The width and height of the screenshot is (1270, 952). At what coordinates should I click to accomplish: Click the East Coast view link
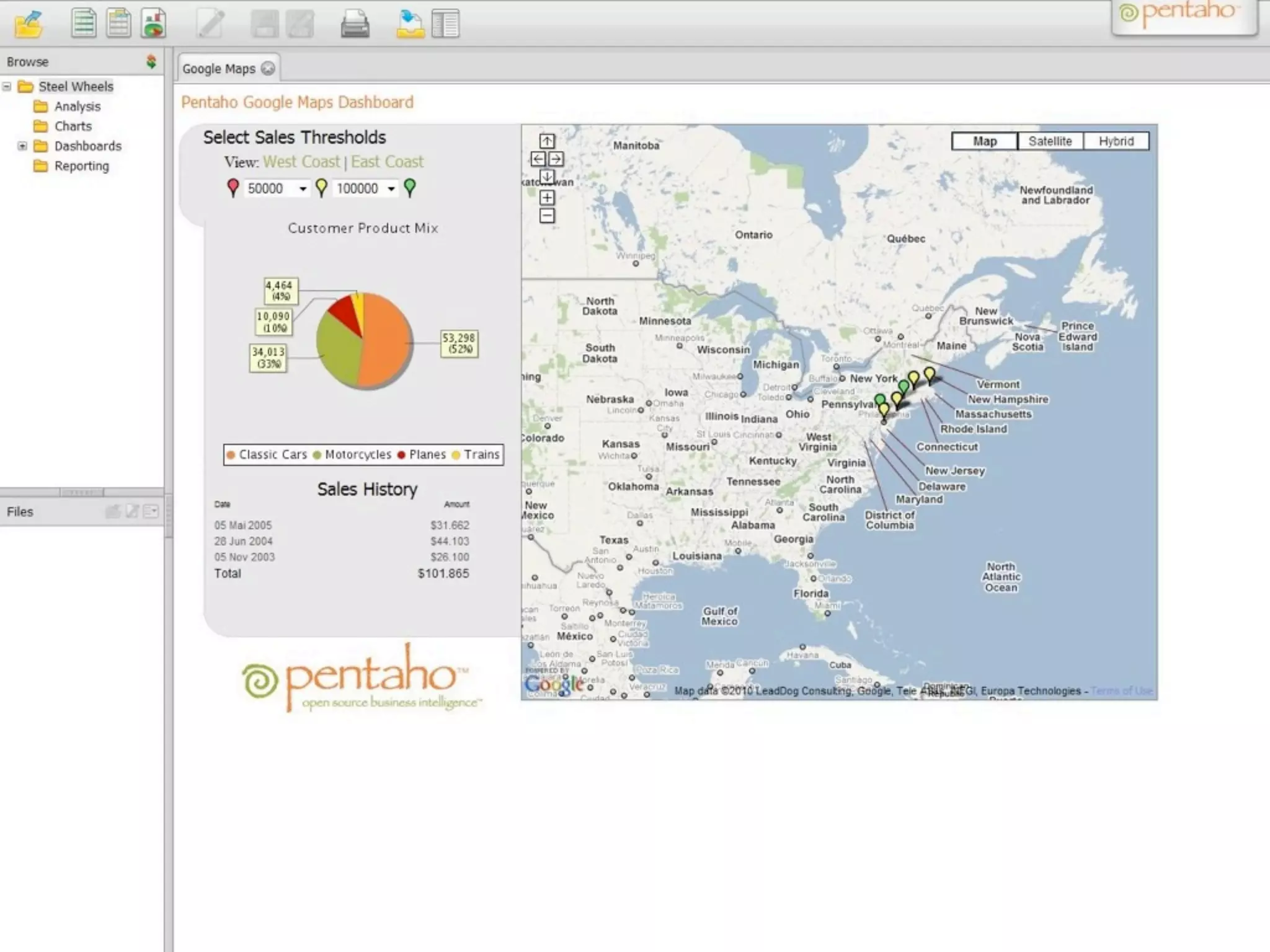[387, 162]
